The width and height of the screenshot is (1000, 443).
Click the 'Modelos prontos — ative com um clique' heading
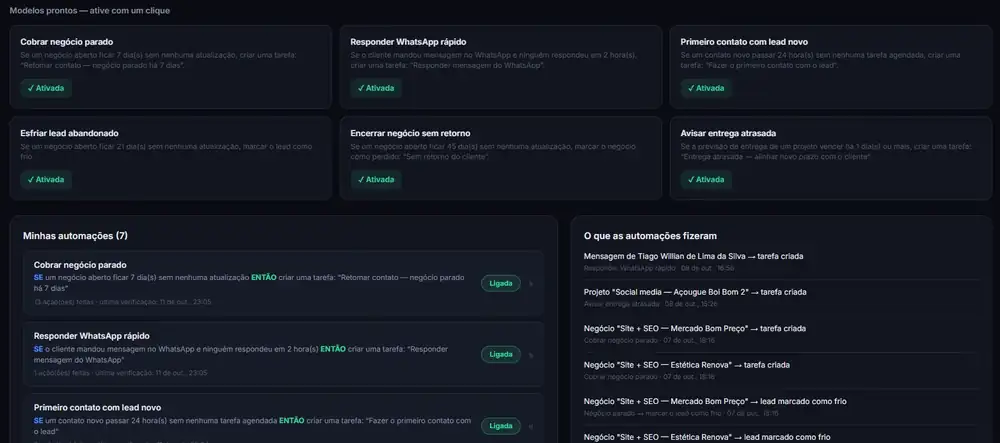(90, 11)
